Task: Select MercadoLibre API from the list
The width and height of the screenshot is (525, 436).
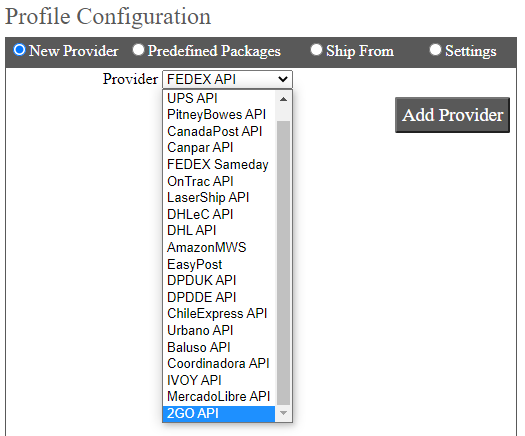Action: (219, 397)
